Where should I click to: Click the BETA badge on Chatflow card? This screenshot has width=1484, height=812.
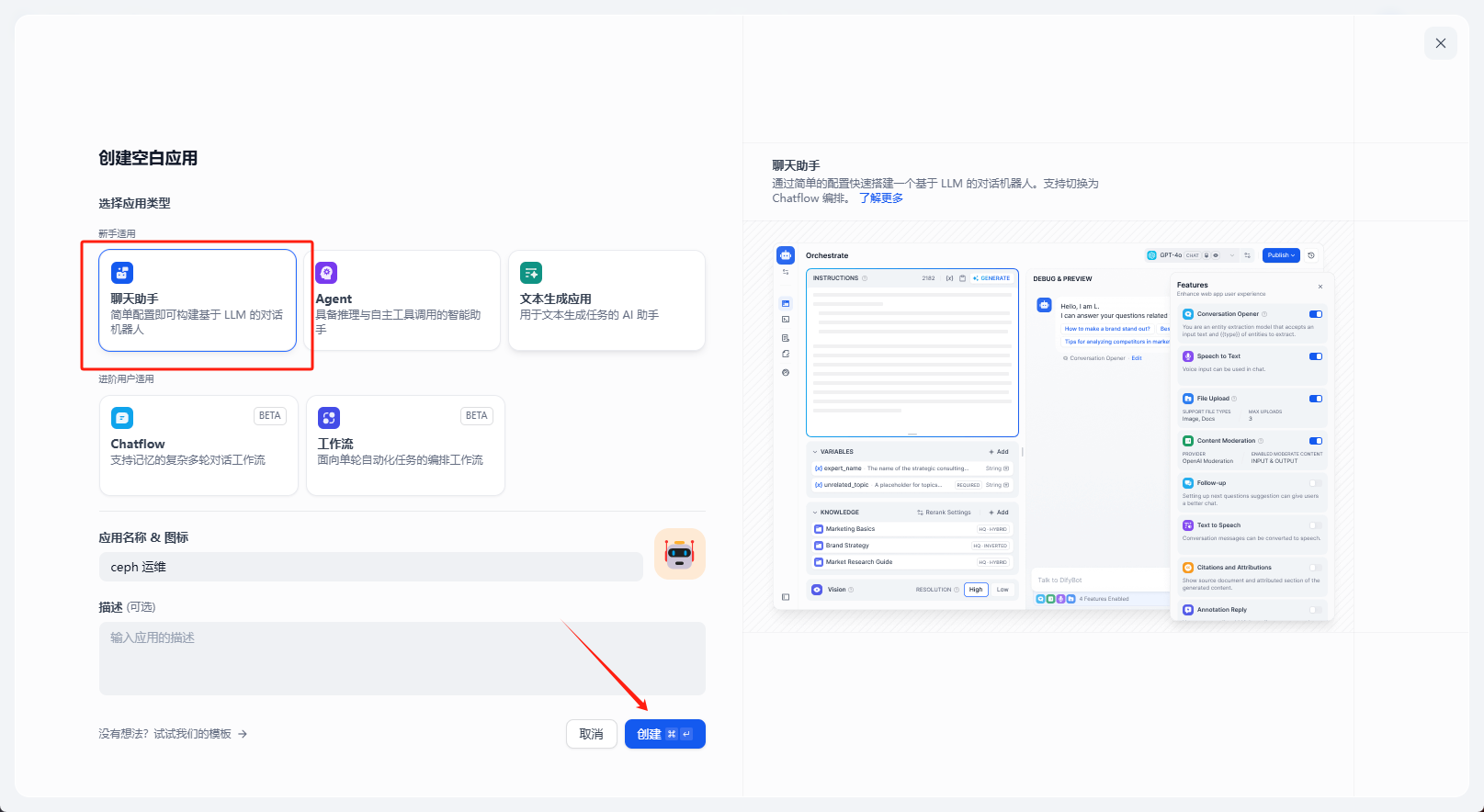[270, 416]
